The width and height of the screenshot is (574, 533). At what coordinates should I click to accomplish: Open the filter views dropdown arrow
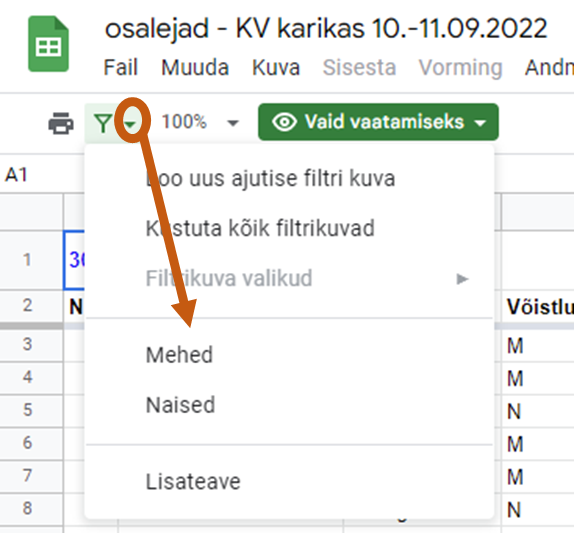tap(130, 124)
